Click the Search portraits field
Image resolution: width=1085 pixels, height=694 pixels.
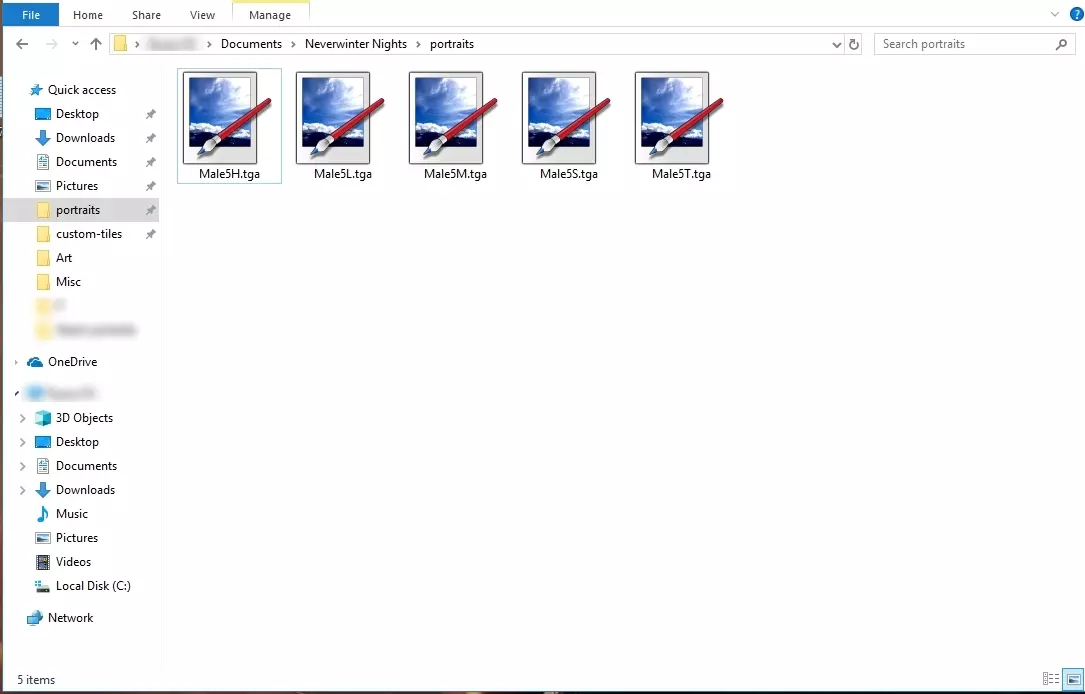click(x=975, y=44)
